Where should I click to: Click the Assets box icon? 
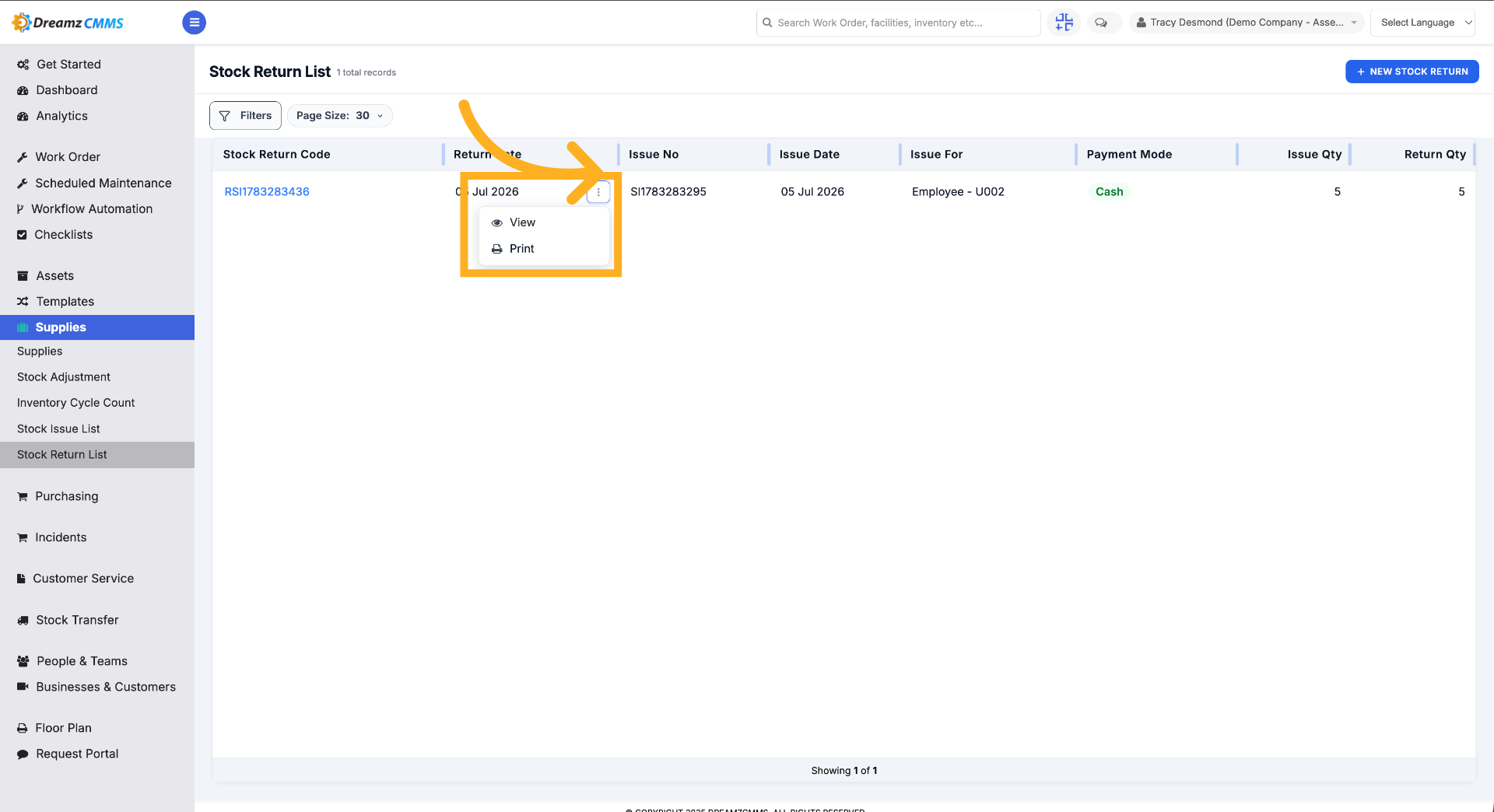point(23,276)
